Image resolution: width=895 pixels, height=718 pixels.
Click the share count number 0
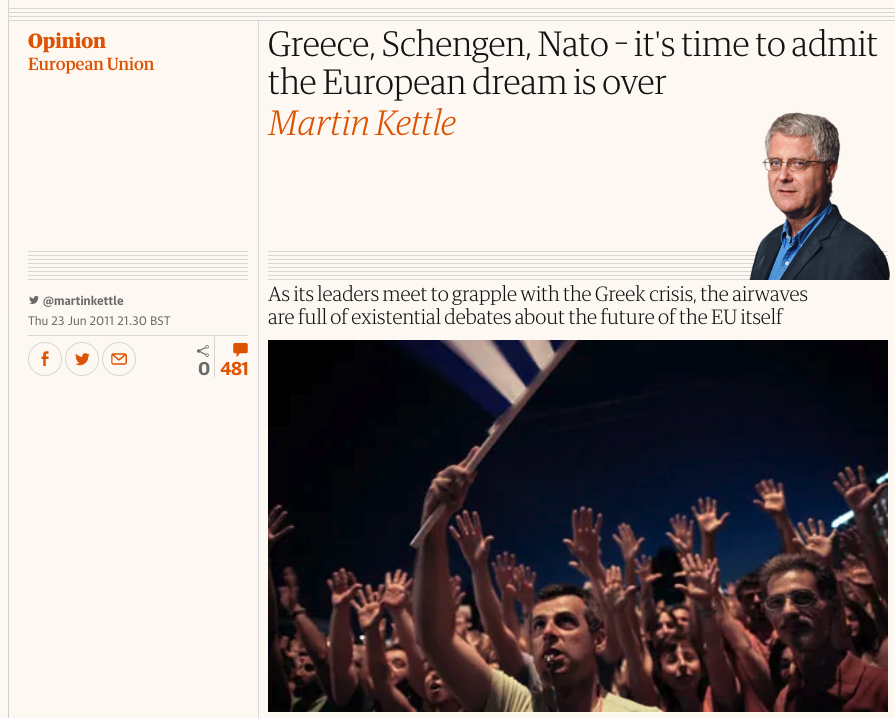[204, 369]
